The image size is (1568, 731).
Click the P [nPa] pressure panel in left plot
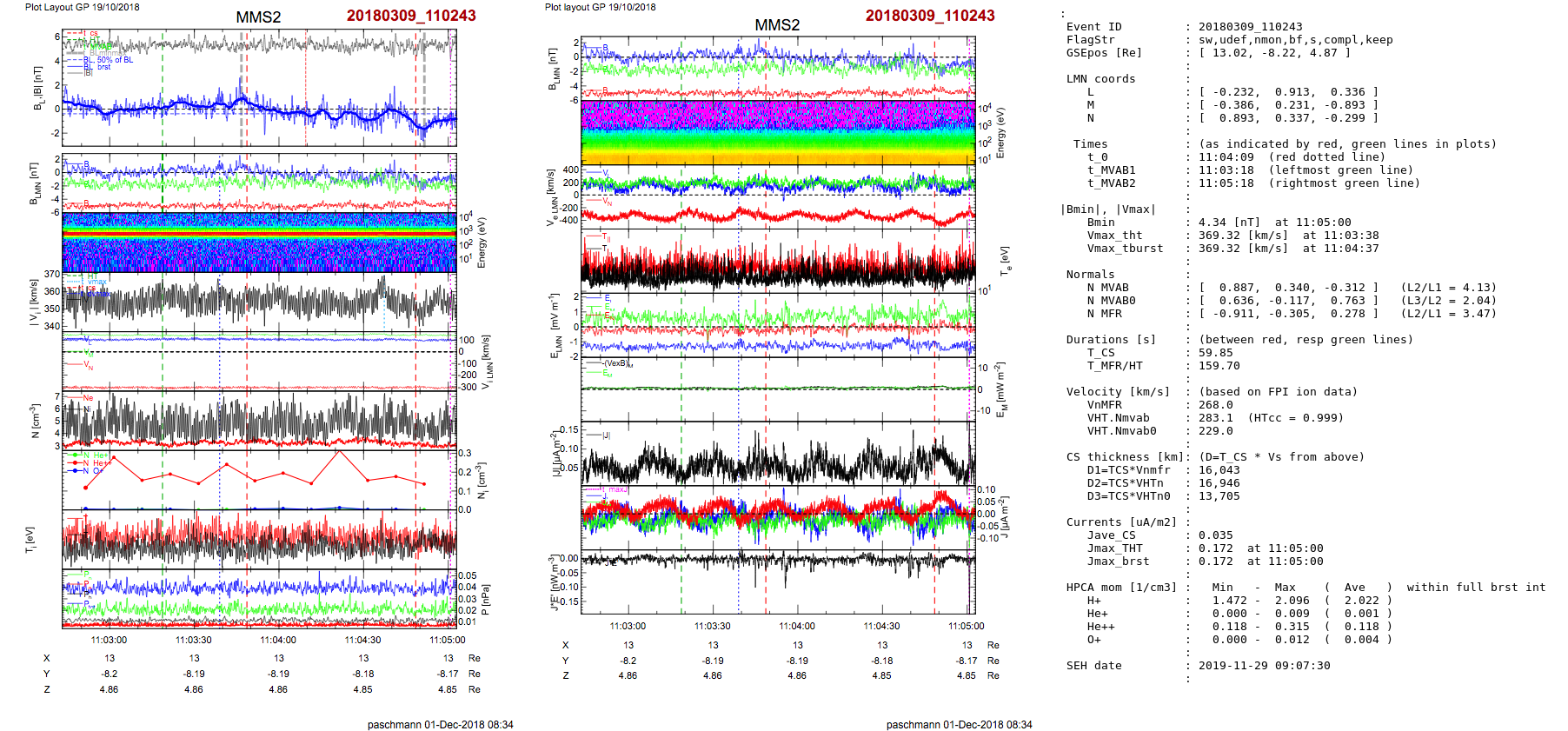pos(259,599)
